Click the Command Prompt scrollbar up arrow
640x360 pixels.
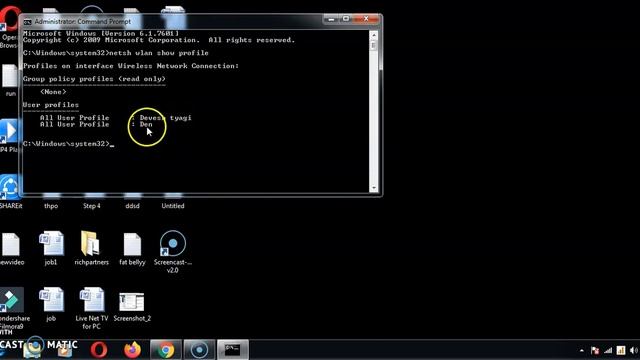click(x=373, y=36)
